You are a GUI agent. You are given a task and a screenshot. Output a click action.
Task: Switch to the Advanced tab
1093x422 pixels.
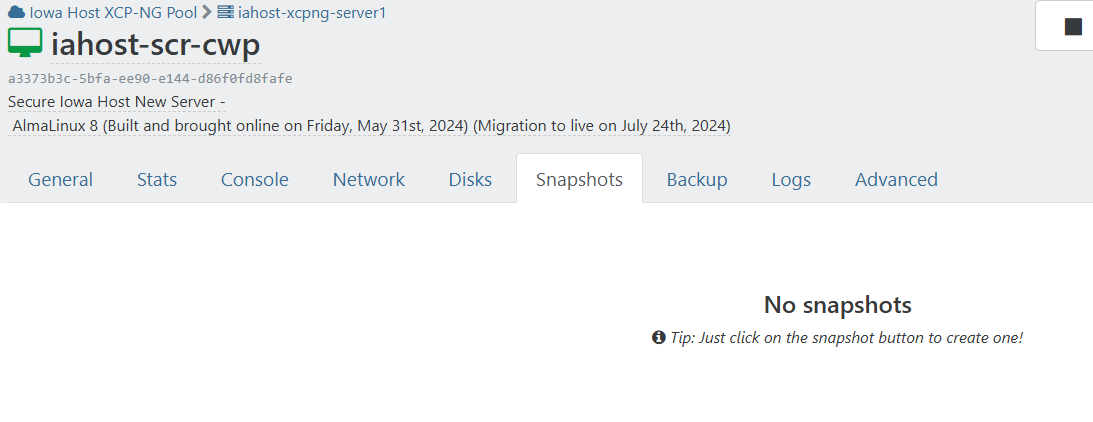point(896,179)
